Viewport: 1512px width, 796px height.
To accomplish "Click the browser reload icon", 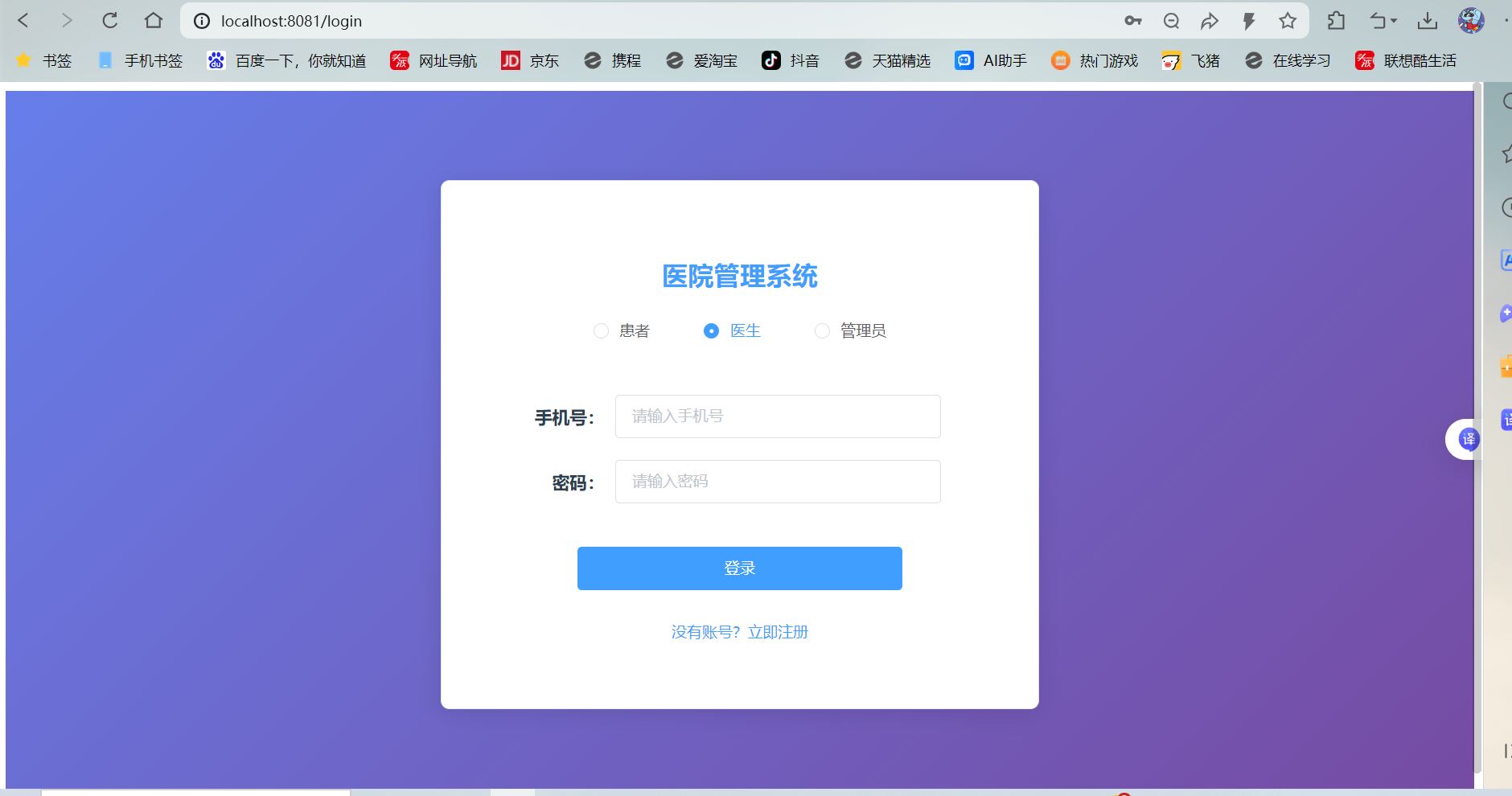I will click(x=110, y=21).
